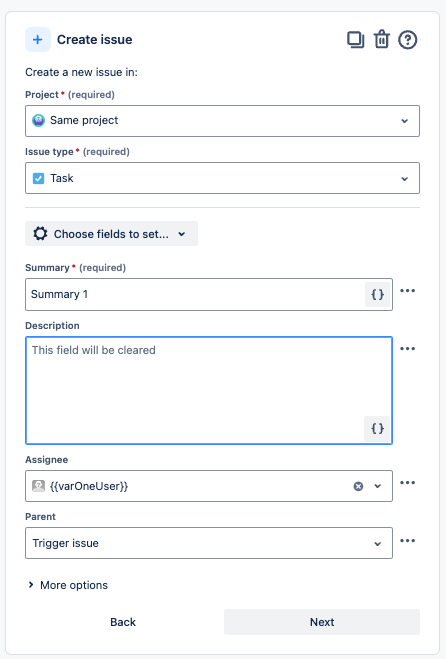Viewport: 446px width, 659px height.
Task: Insert smart value in the Summary field
Action: point(377,294)
